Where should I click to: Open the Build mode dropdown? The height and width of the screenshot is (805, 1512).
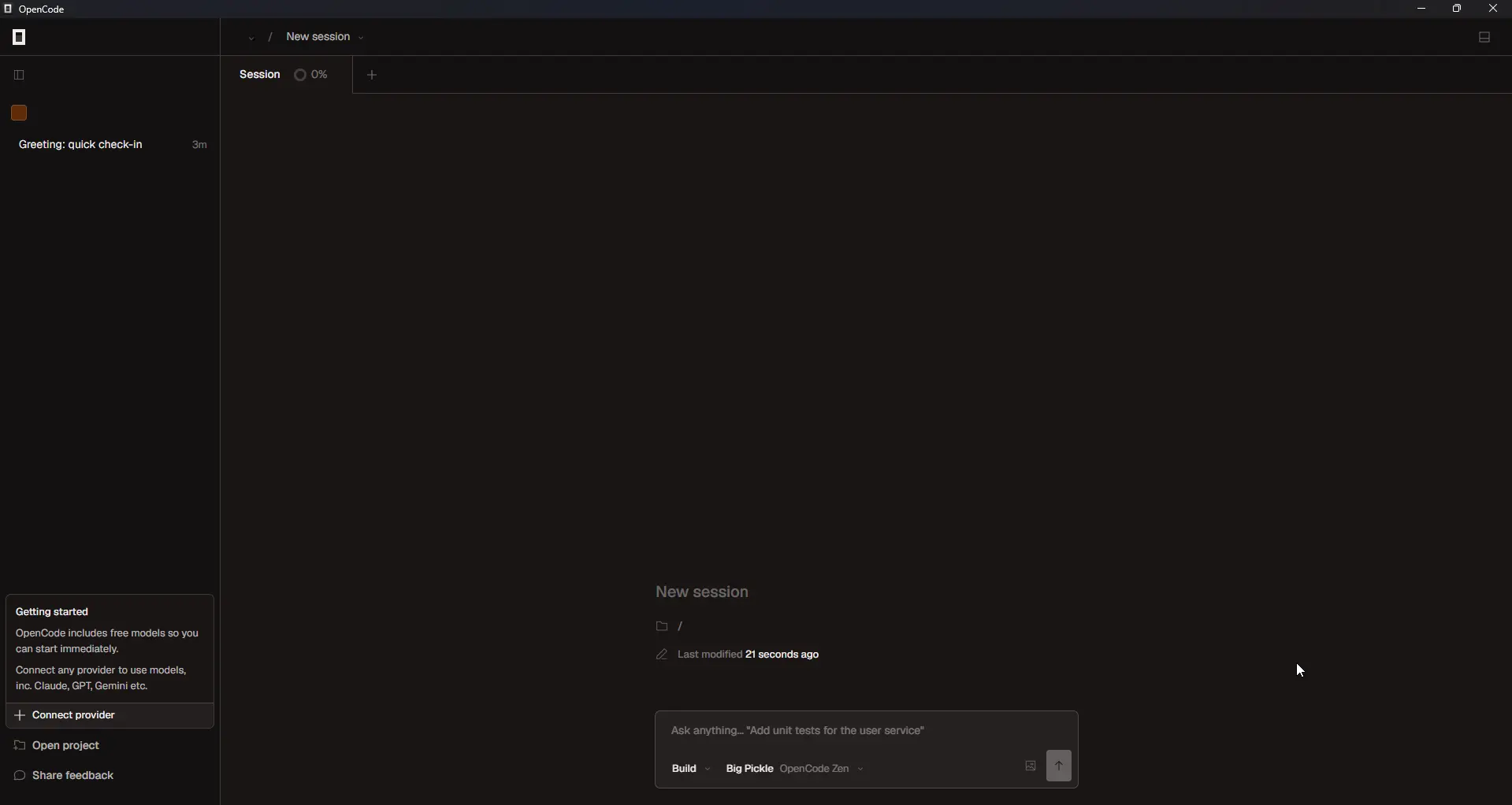690,768
